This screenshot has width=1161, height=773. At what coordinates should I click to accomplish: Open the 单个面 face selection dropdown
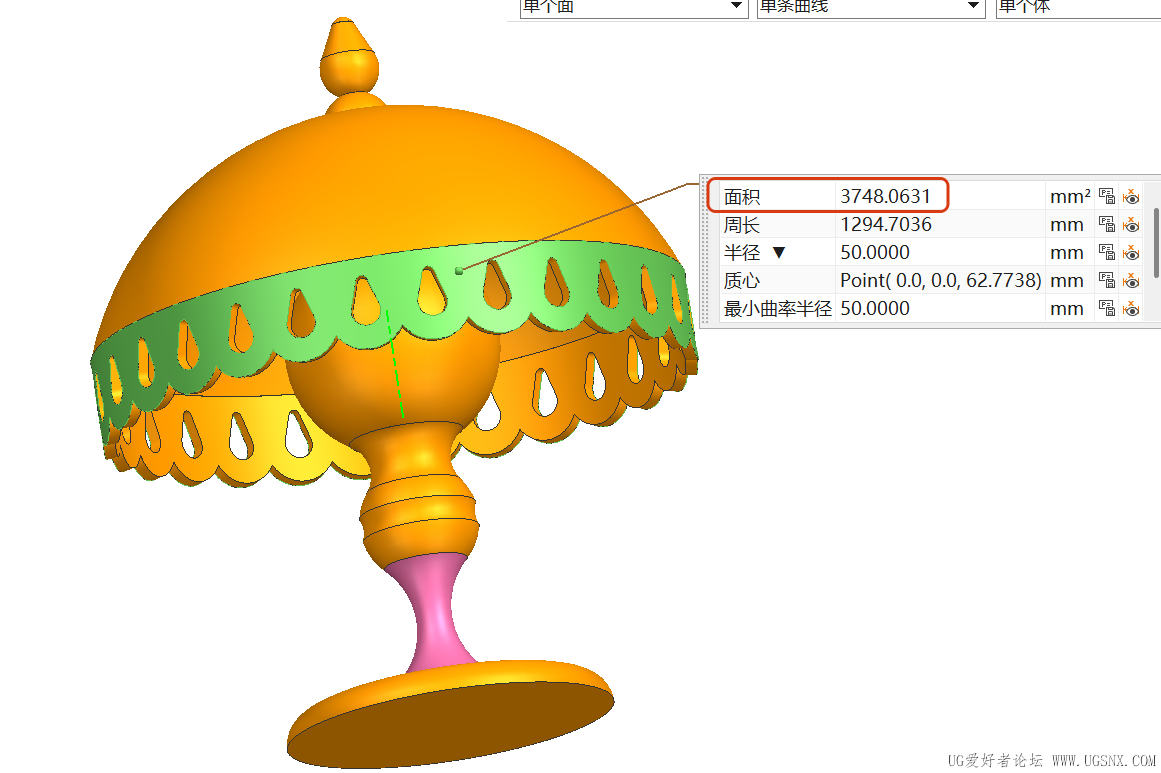634,7
